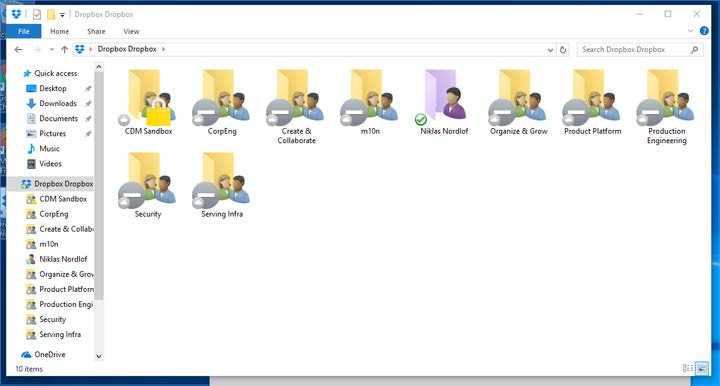Go back with the left arrow

(x=18, y=50)
